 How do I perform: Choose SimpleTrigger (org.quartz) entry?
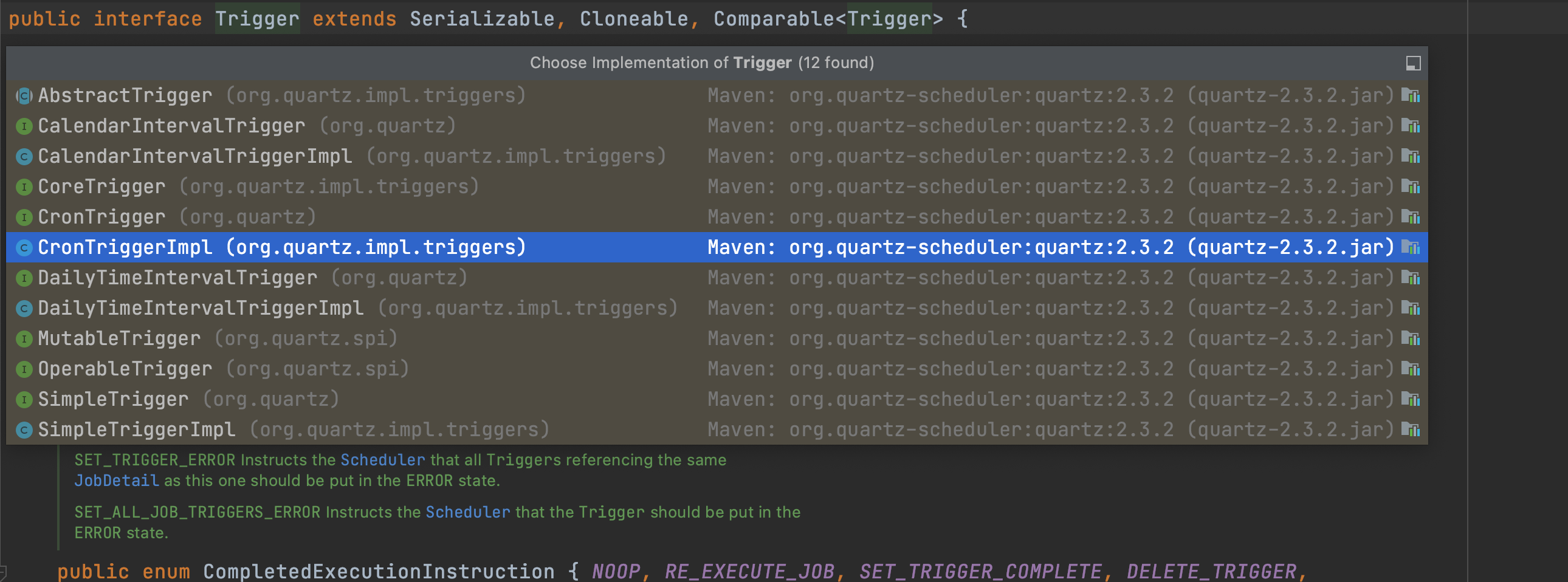coord(717,400)
